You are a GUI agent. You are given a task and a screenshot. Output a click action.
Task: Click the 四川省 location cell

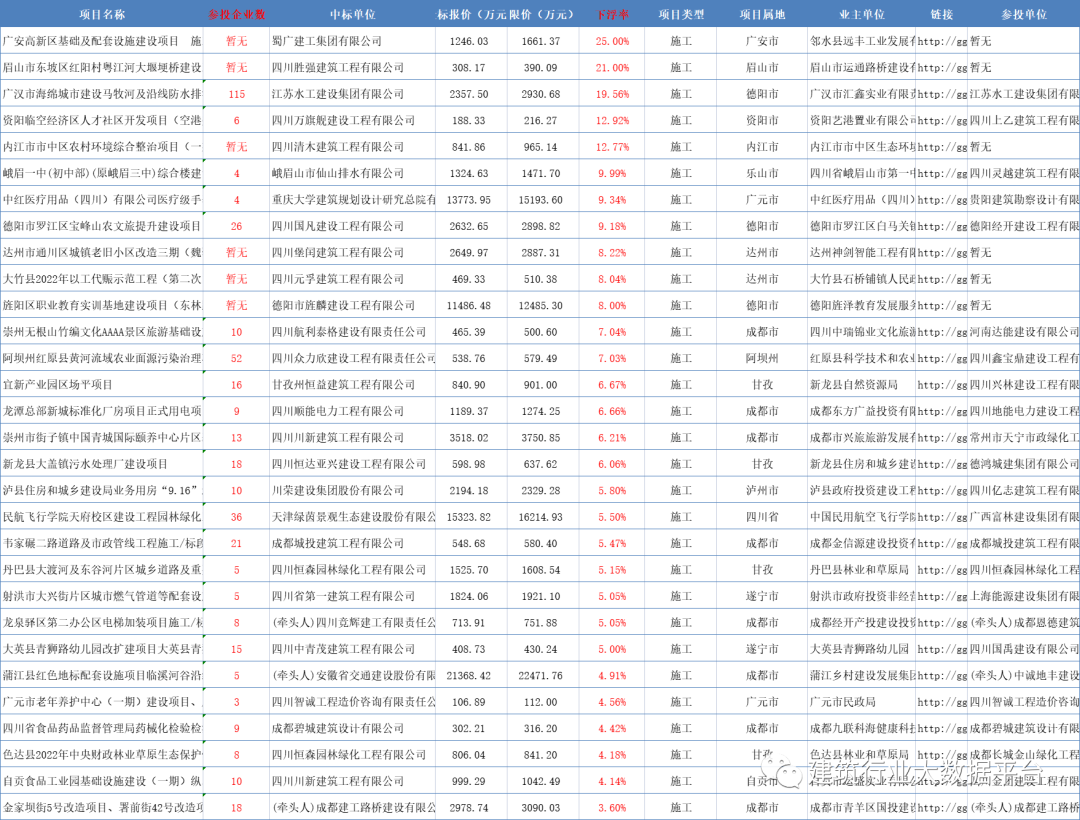[762, 517]
